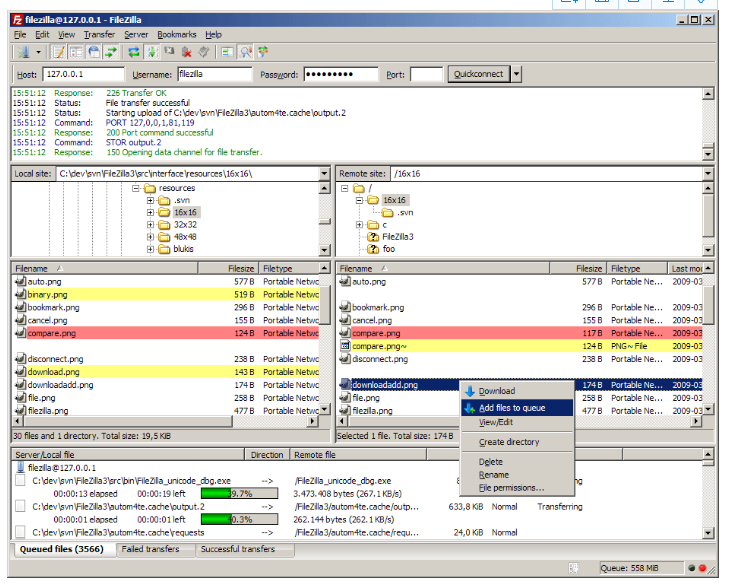Click the red activity indicator in status bar

(702, 568)
